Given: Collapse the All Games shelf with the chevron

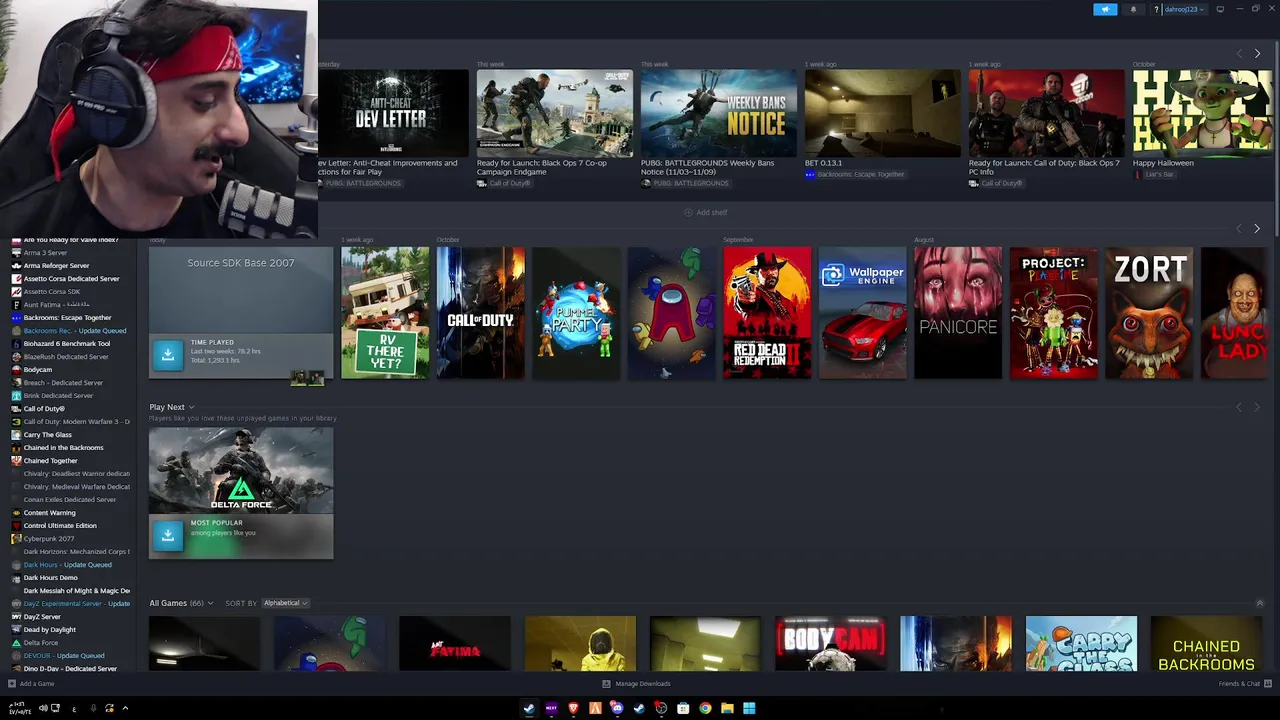Looking at the screenshot, I should [1259, 603].
